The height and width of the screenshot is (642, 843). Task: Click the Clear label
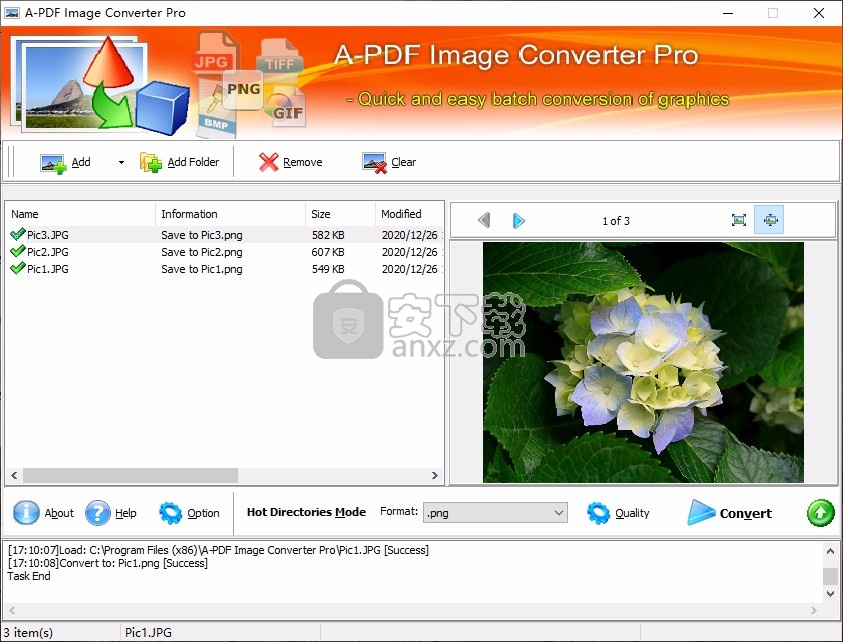click(403, 162)
